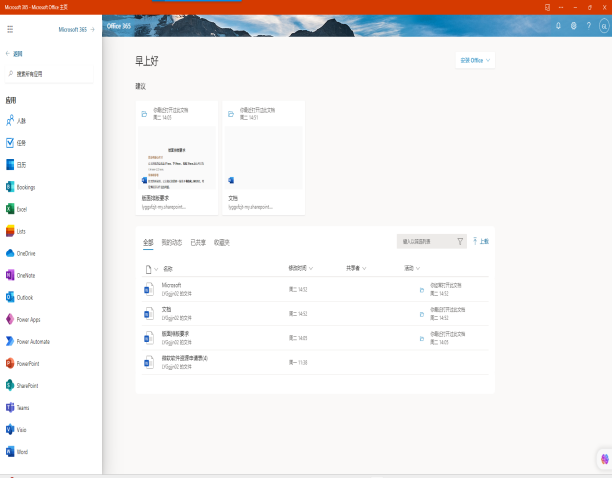
Task: Switch to the 我的动态 tab
Action: click(x=172, y=242)
